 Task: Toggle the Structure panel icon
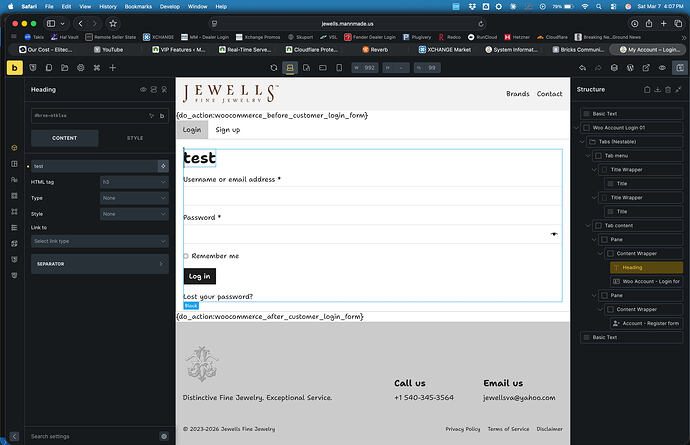point(680,68)
